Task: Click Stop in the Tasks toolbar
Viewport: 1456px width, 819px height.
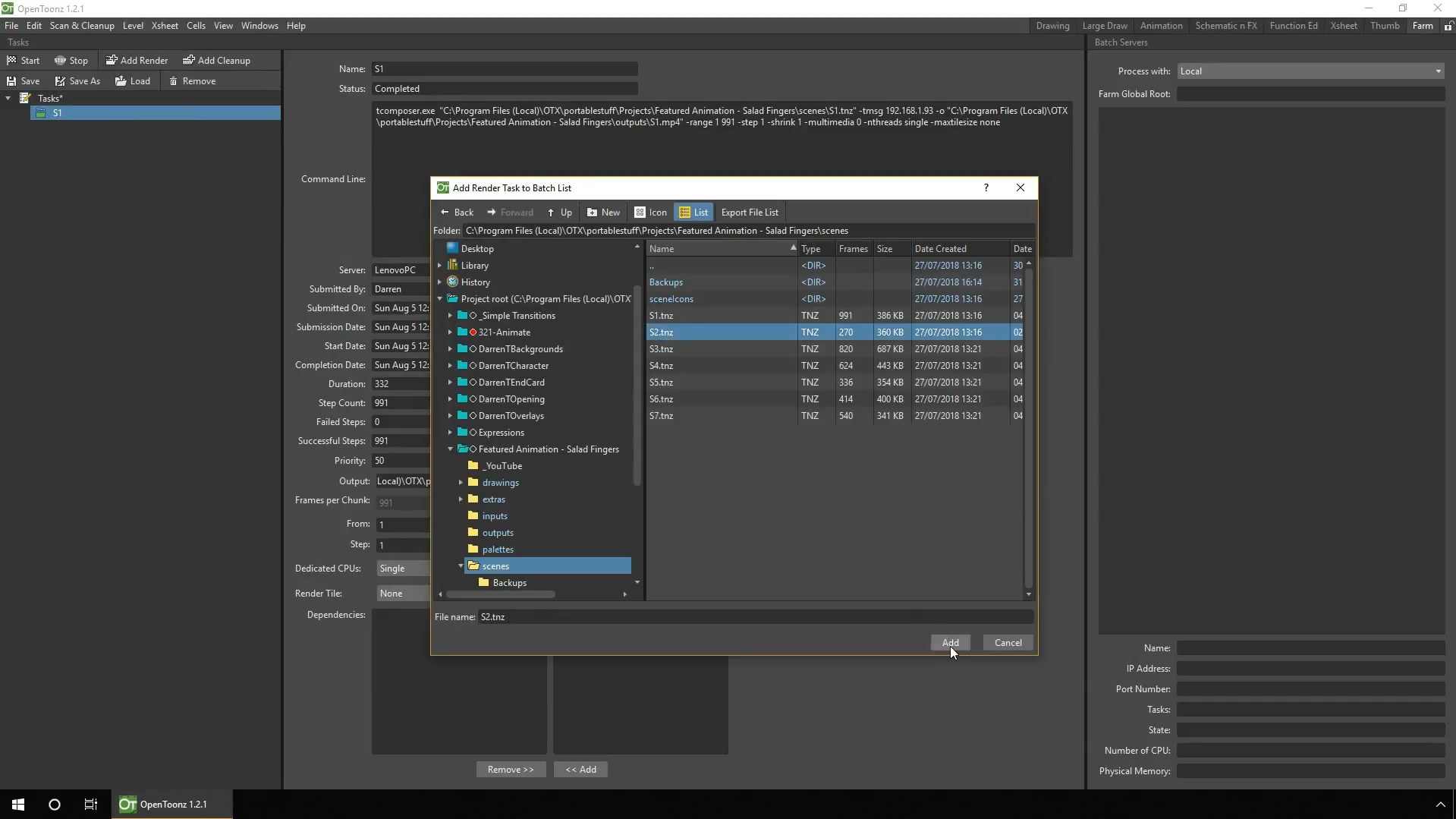Action: (71, 61)
